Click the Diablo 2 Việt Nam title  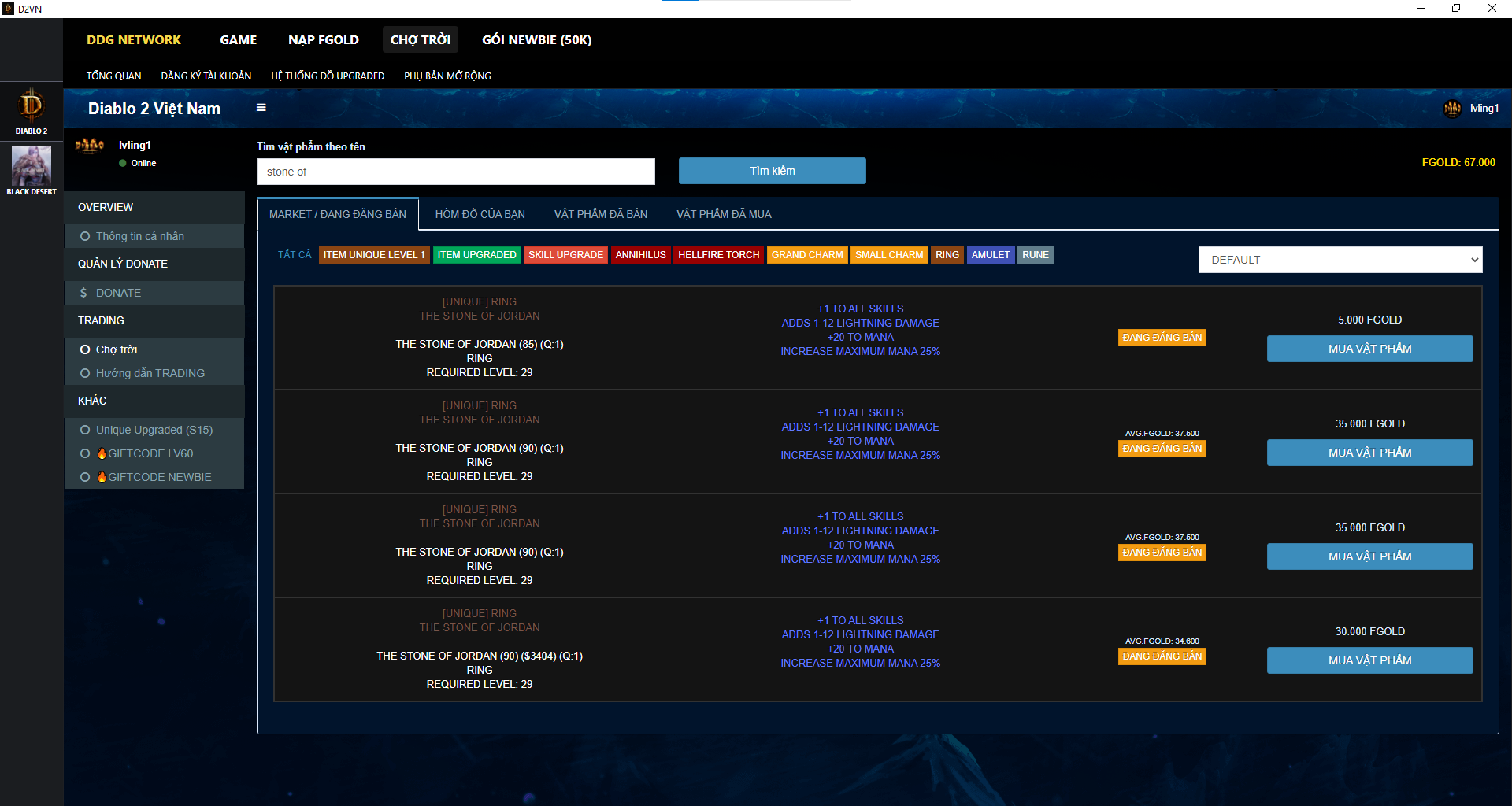tap(154, 109)
